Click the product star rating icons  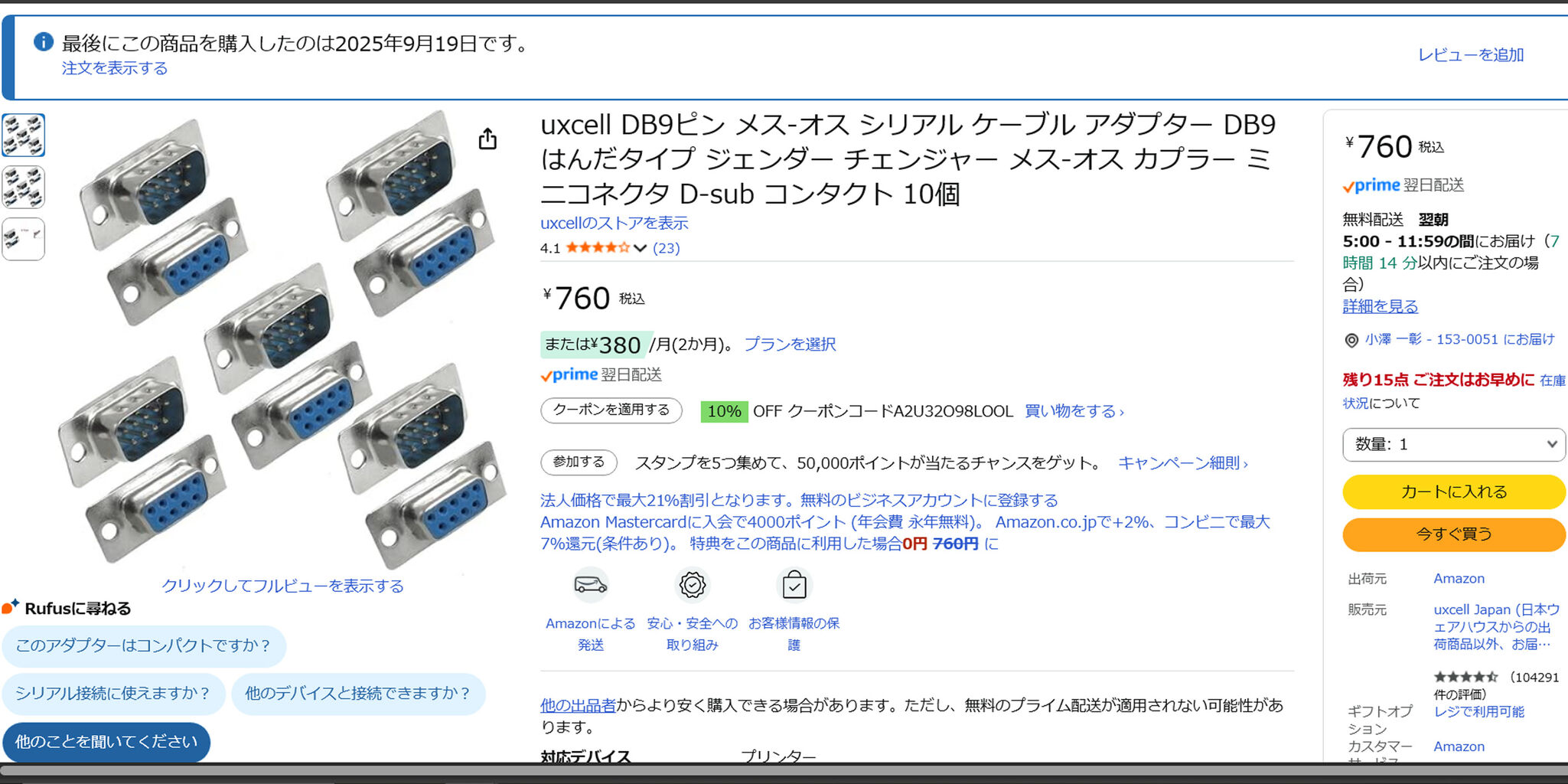[x=598, y=247]
